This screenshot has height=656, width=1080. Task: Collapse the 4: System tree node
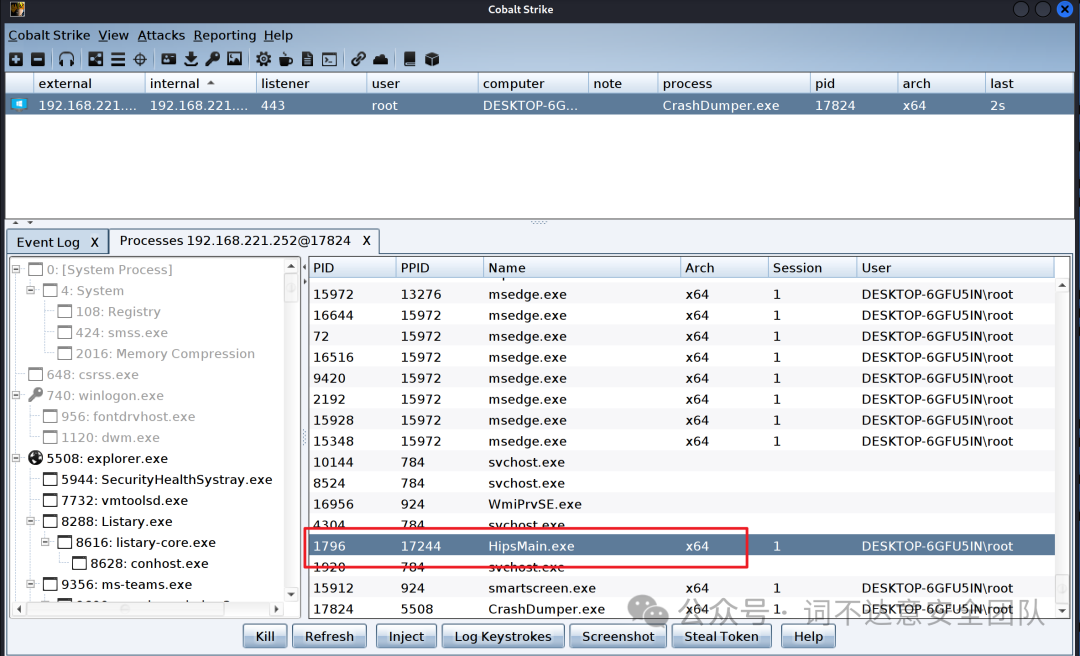(30, 290)
